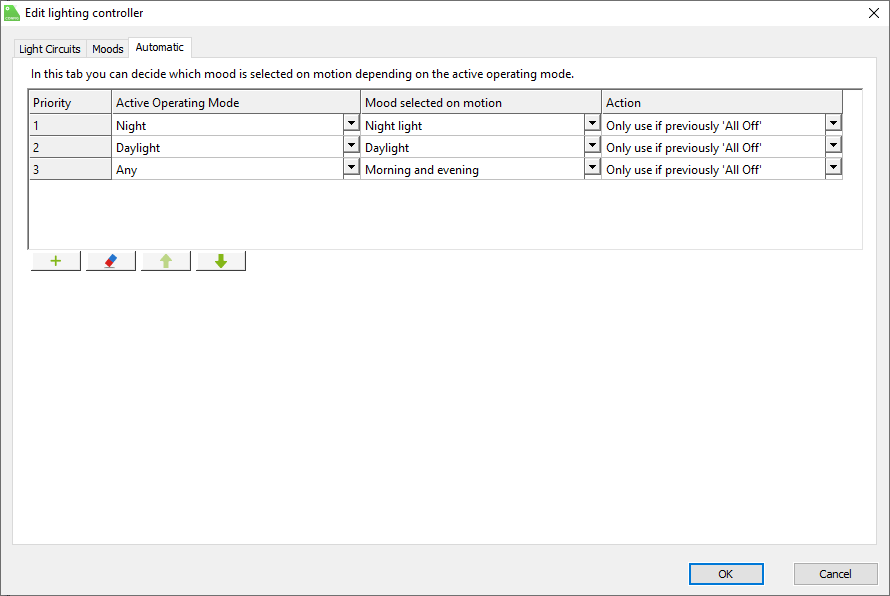Open Action dropdown in priority 1 row

coord(833,124)
